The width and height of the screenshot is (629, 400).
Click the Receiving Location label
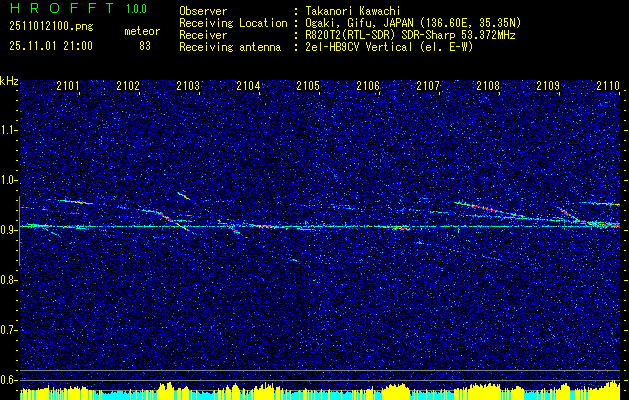(x=233, y=23)
